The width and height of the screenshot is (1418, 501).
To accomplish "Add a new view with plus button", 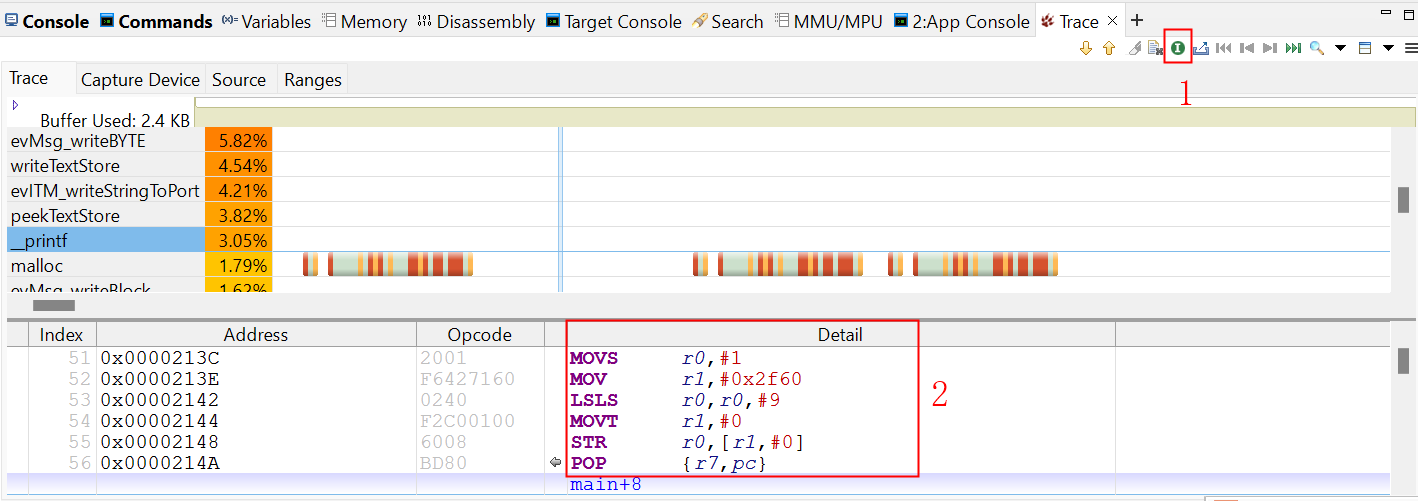I will (x=1136, y=21).
